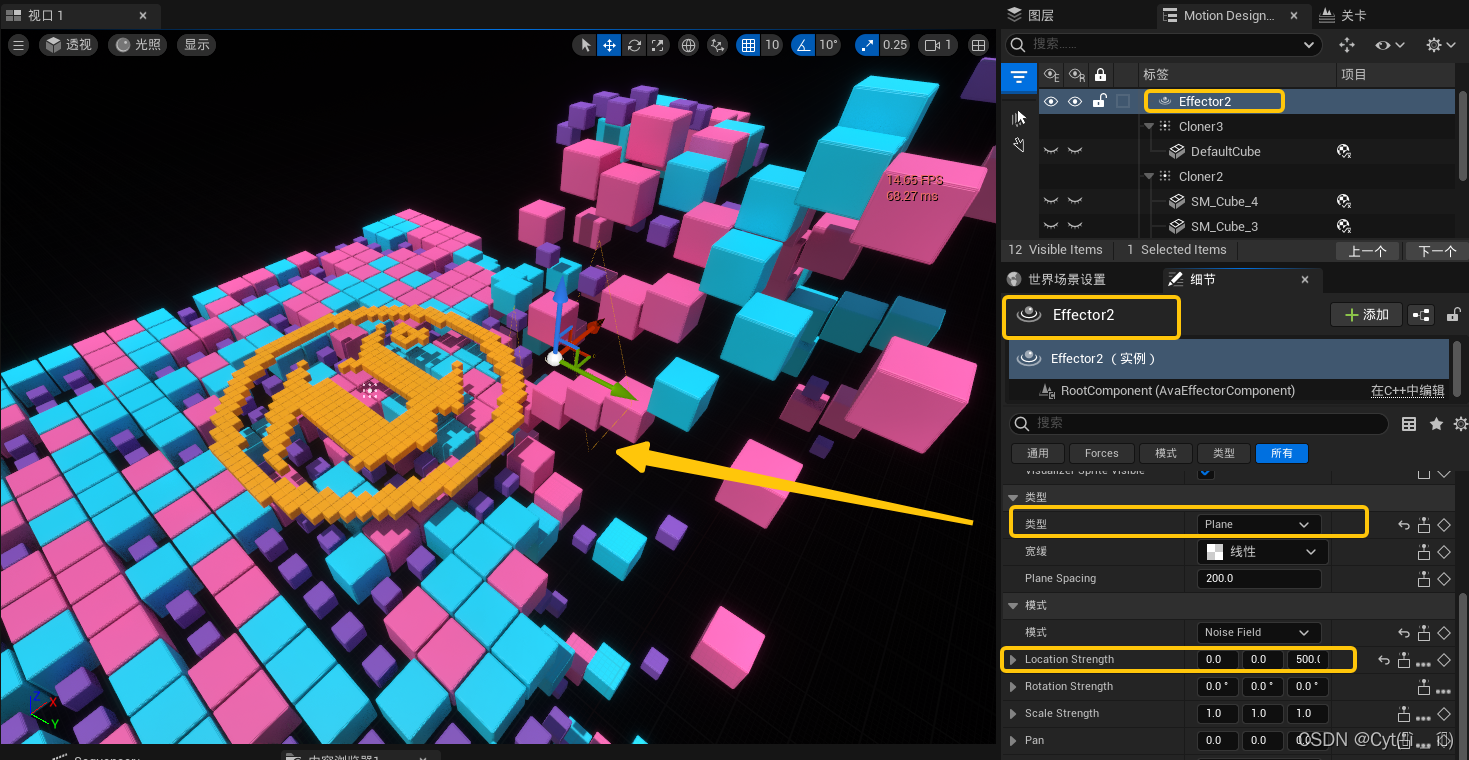Expand the Location Strength property
The width and height of the screenshot is (1469, 760).
1013,659
